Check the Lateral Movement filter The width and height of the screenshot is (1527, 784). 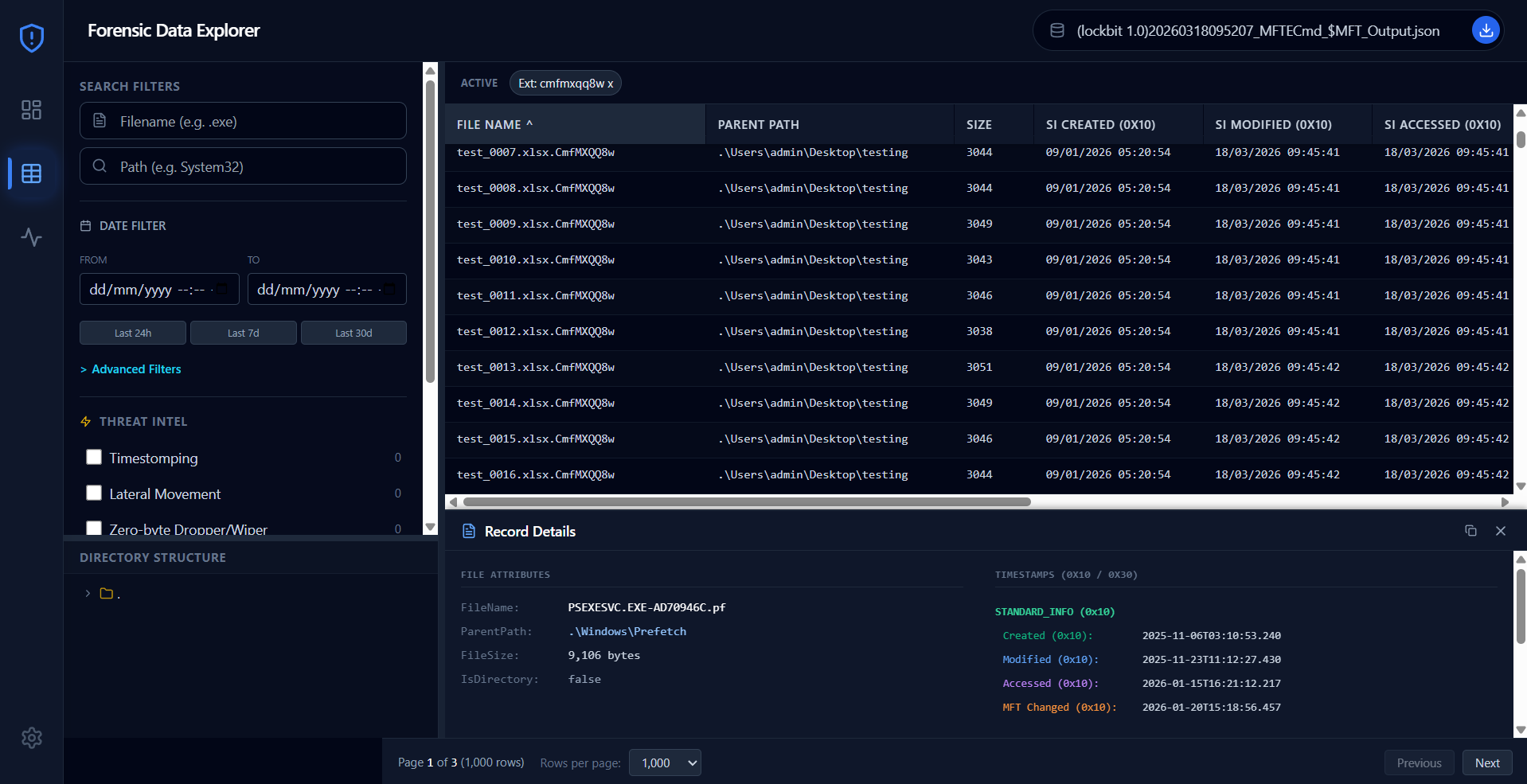(94, 493)
